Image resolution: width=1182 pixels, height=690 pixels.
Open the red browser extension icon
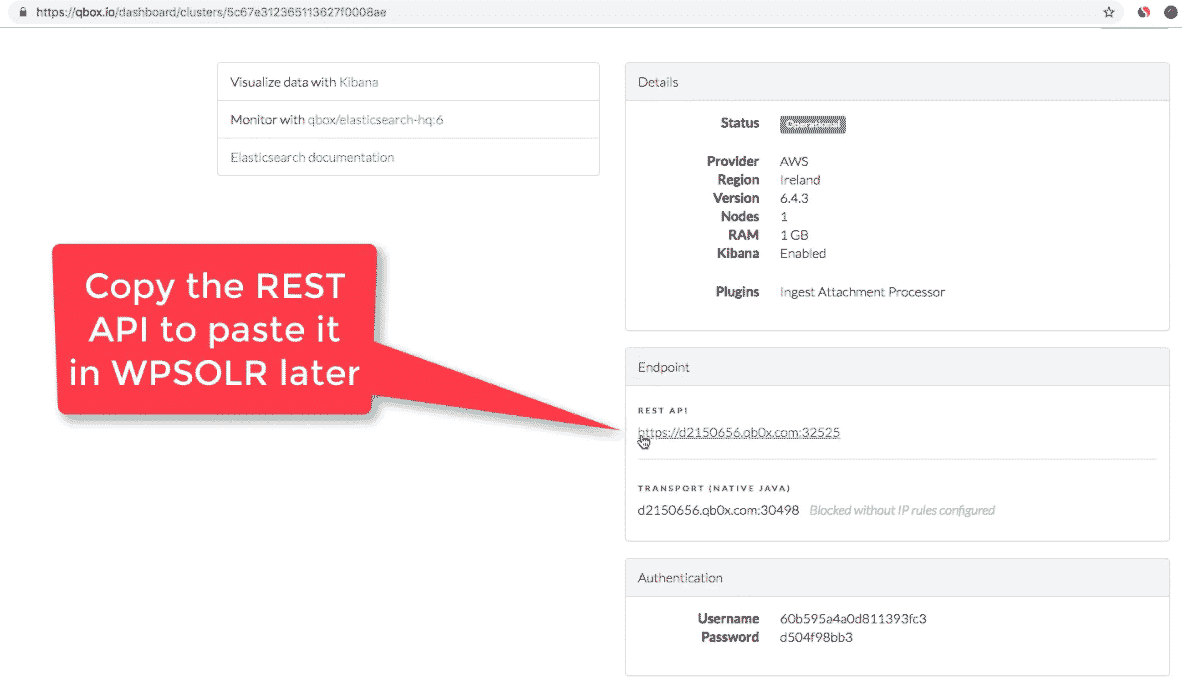tap(1144, 12)
